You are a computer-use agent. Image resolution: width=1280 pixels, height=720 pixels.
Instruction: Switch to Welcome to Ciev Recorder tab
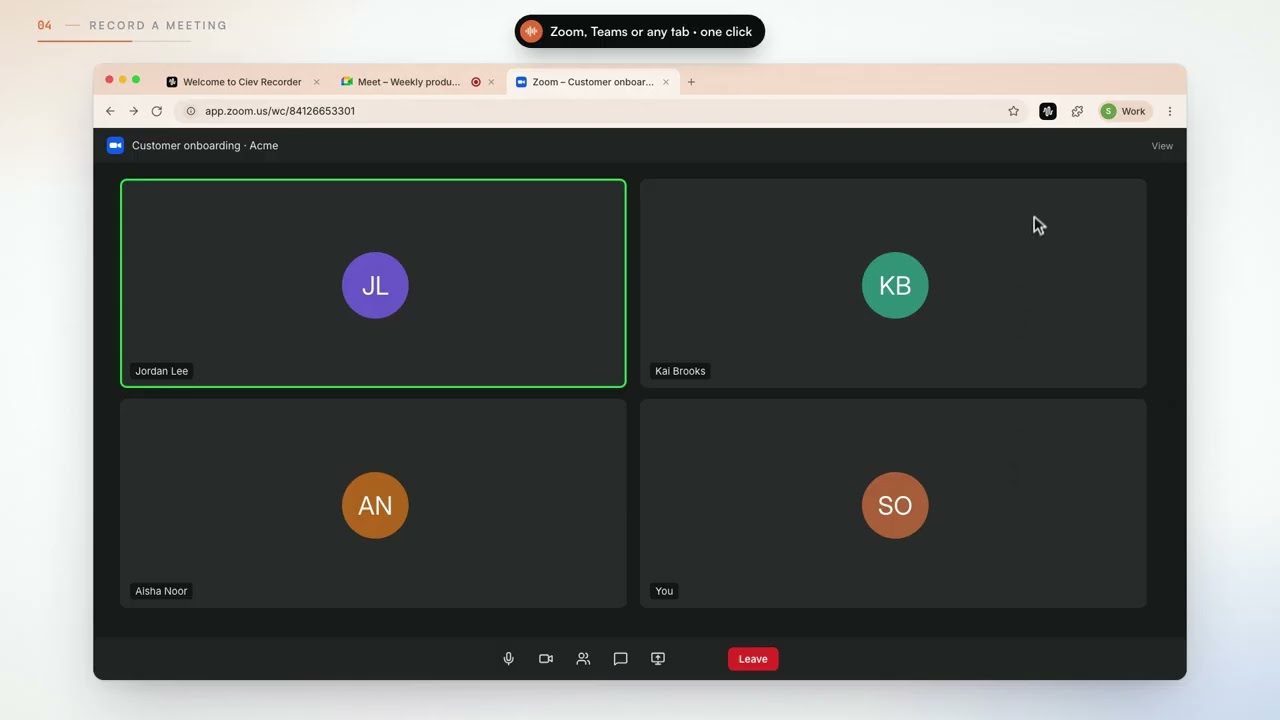(243, 82)
